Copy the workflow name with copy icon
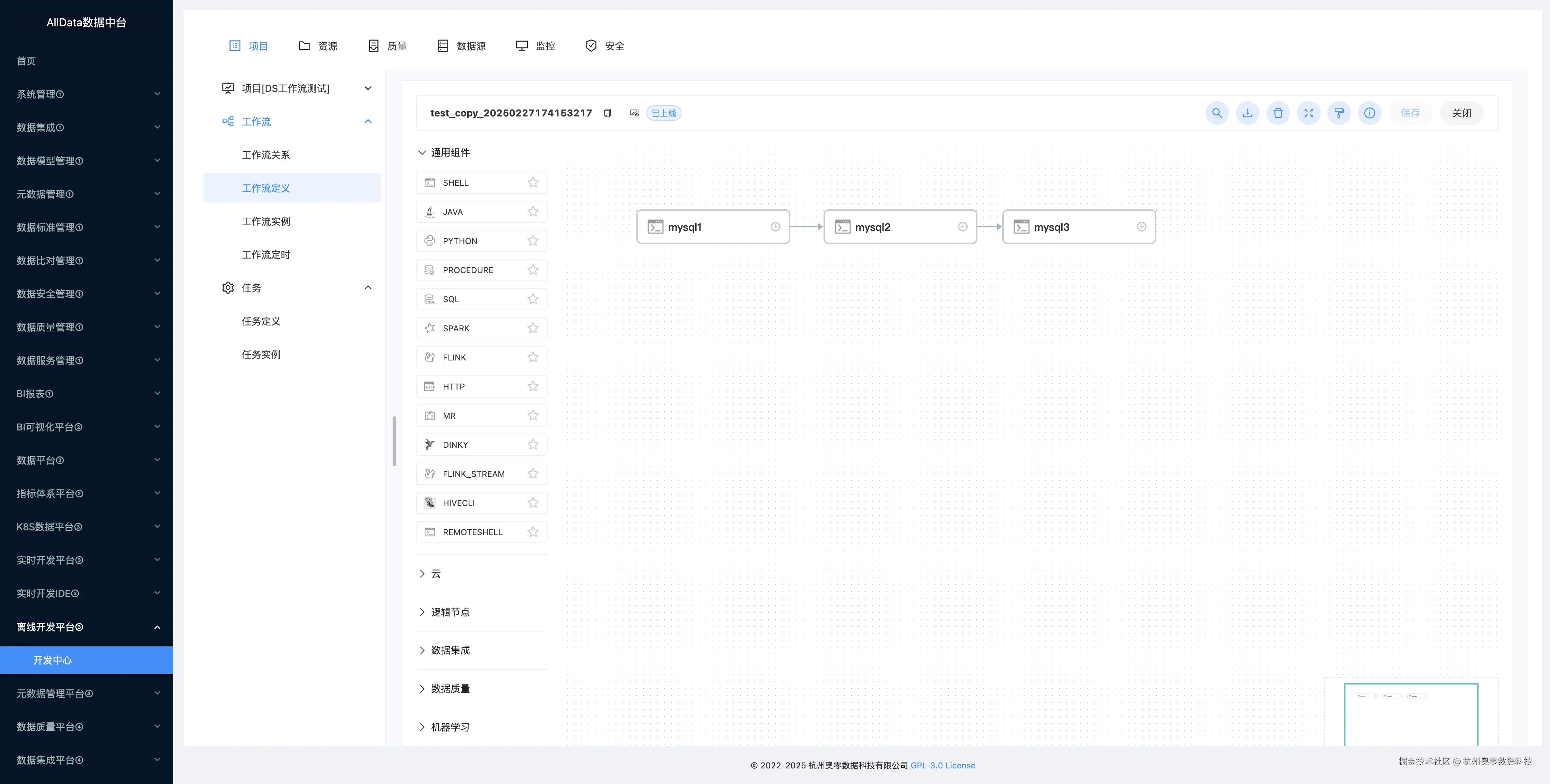 click(608, 113)
